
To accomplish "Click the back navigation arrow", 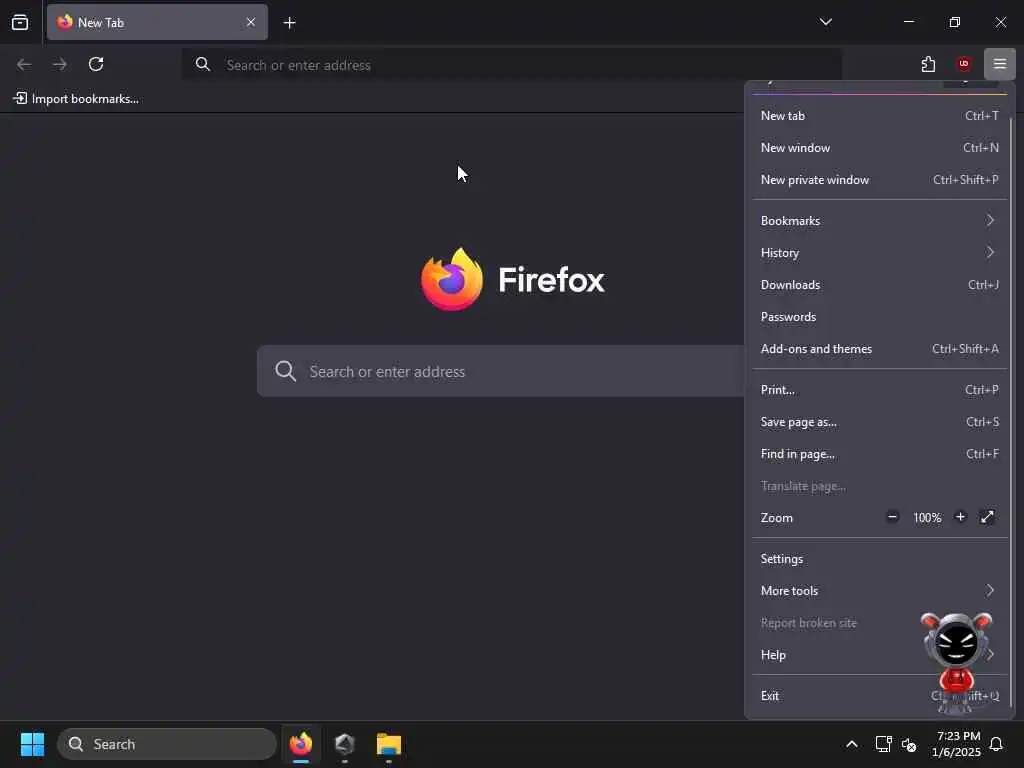I will [24, 64].
